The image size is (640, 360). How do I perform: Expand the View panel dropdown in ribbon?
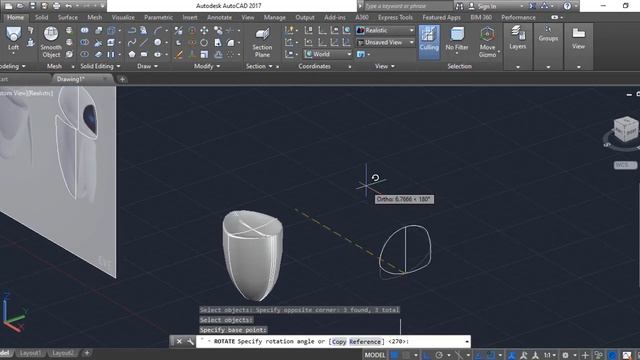[384, 66]
